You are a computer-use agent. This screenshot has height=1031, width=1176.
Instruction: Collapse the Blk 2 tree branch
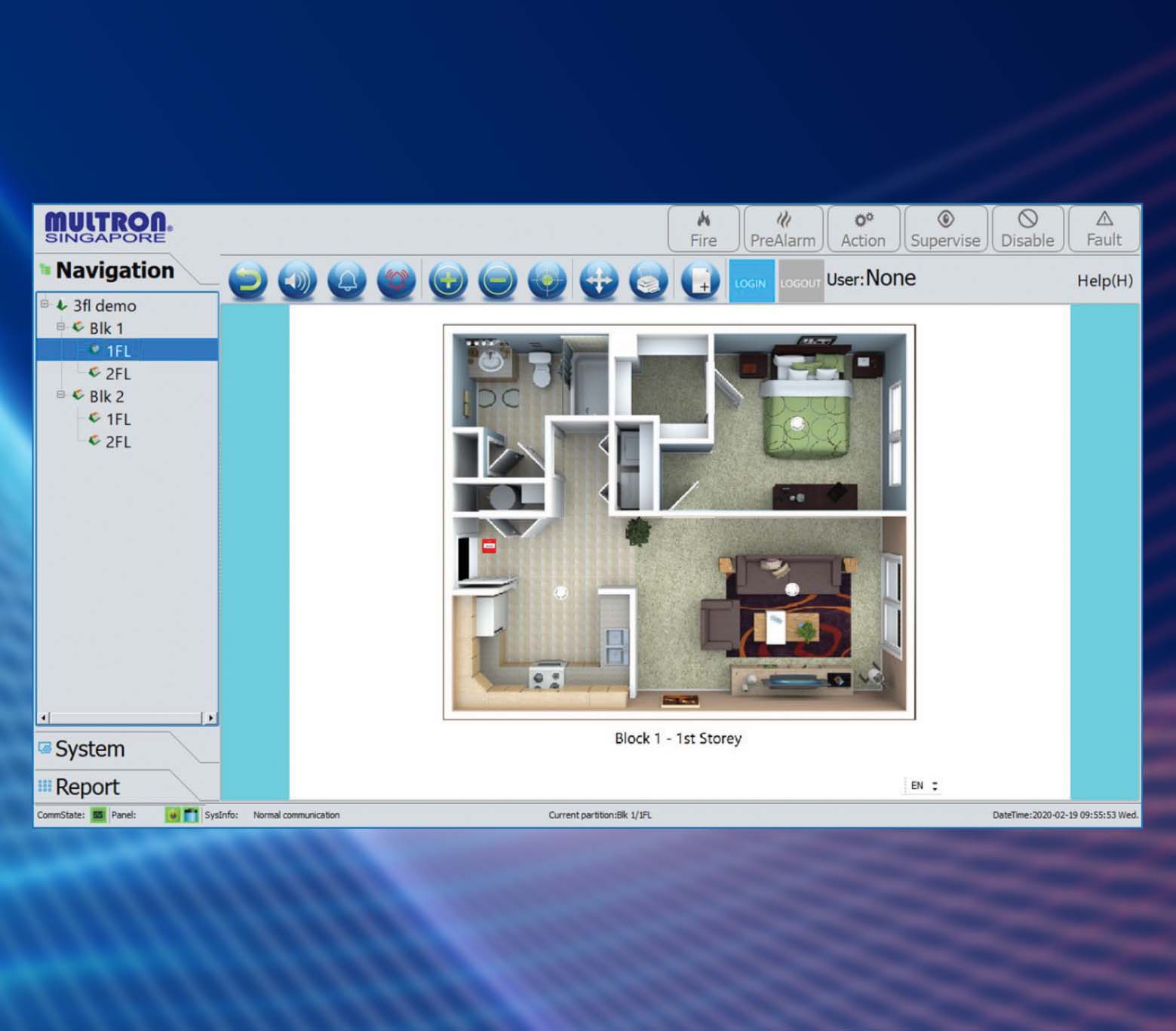(61, 394)
